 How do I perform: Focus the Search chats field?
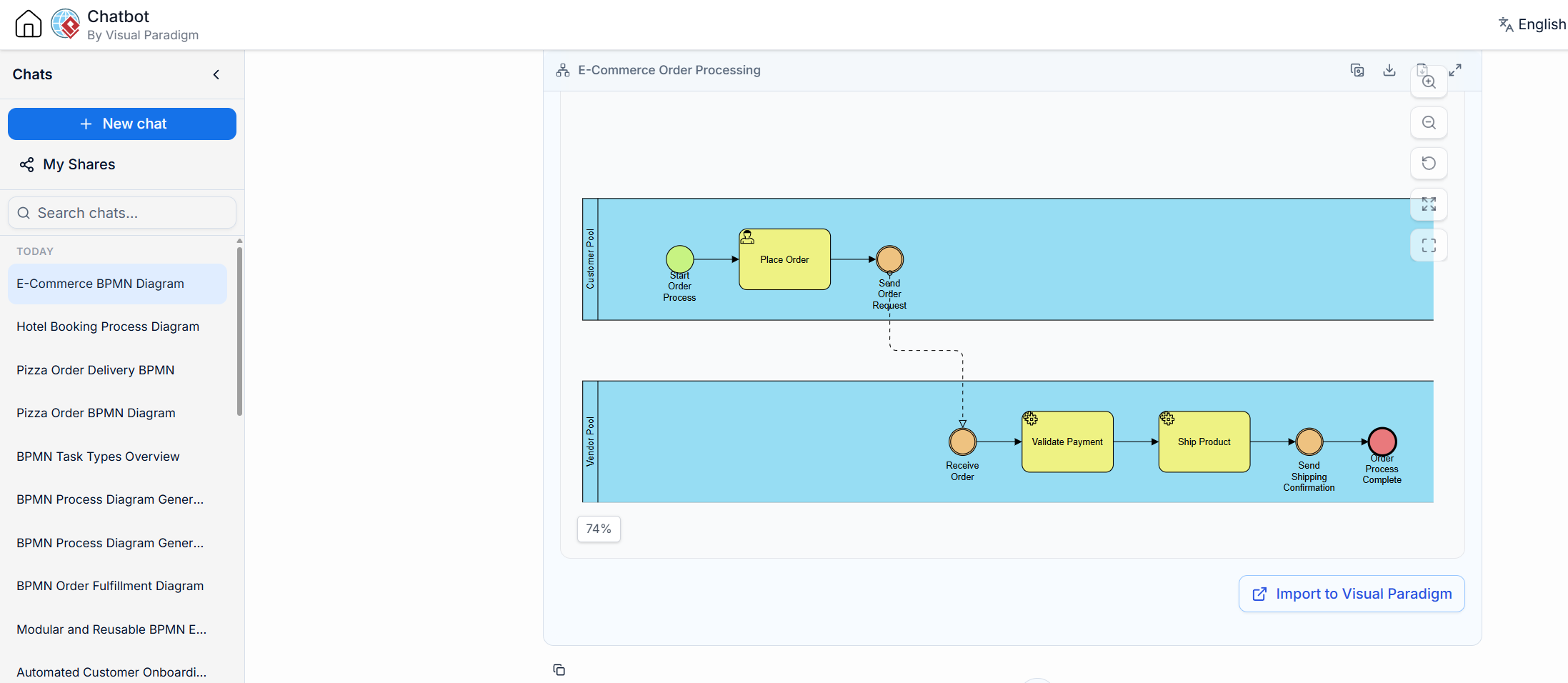pyautogui.click(x=122, y=213)
